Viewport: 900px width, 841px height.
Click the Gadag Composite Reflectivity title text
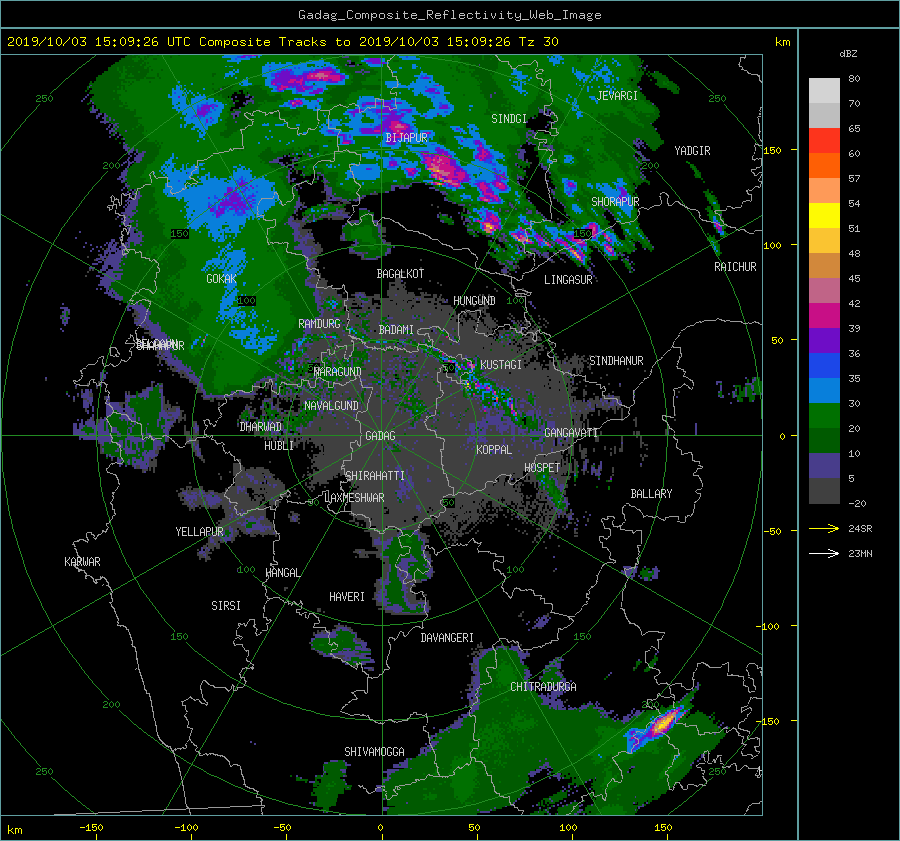449,15
